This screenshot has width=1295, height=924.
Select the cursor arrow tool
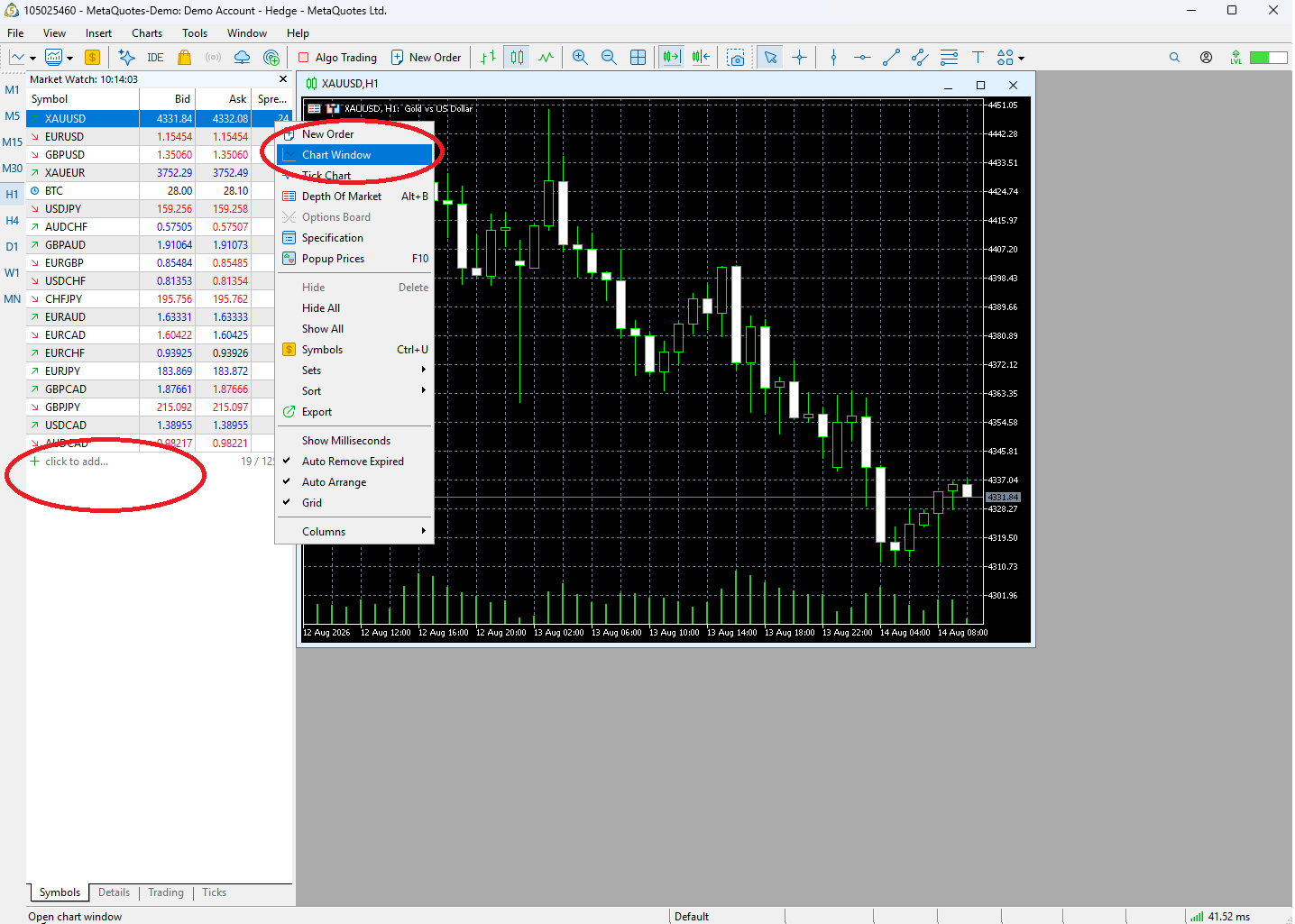click(770, 57)
